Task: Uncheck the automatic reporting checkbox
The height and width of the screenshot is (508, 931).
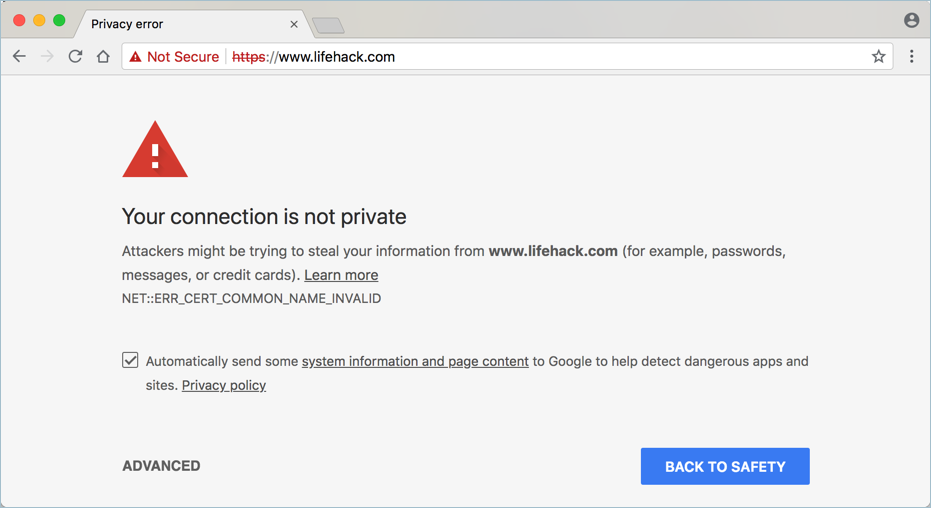Action: [131, 360]
